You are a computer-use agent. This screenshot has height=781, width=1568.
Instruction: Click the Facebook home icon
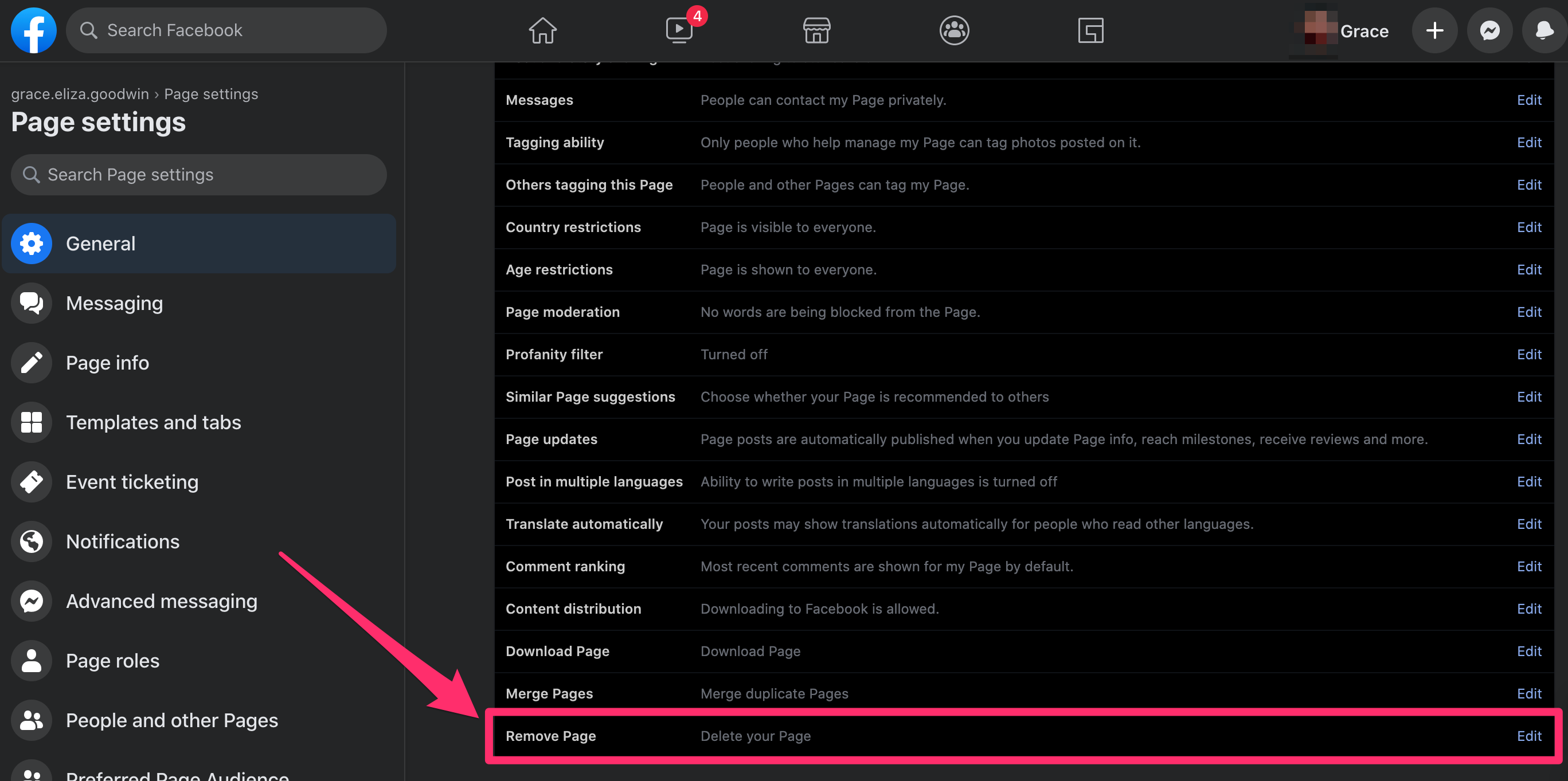pos(542,29)
